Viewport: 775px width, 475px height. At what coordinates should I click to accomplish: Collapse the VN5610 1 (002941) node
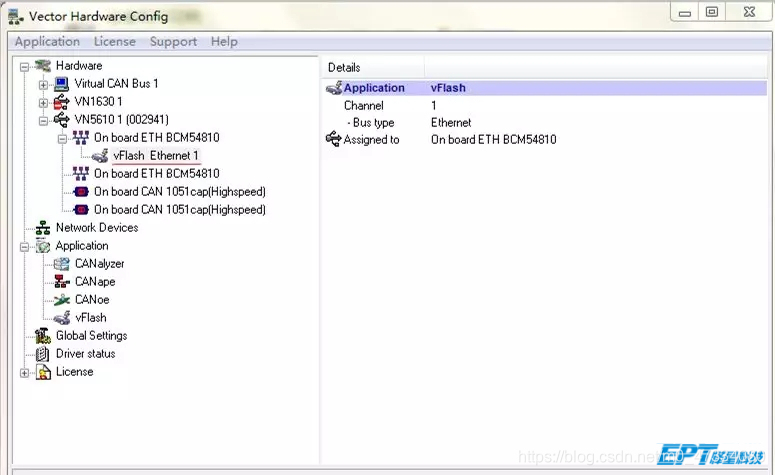[x=43, y=121]
